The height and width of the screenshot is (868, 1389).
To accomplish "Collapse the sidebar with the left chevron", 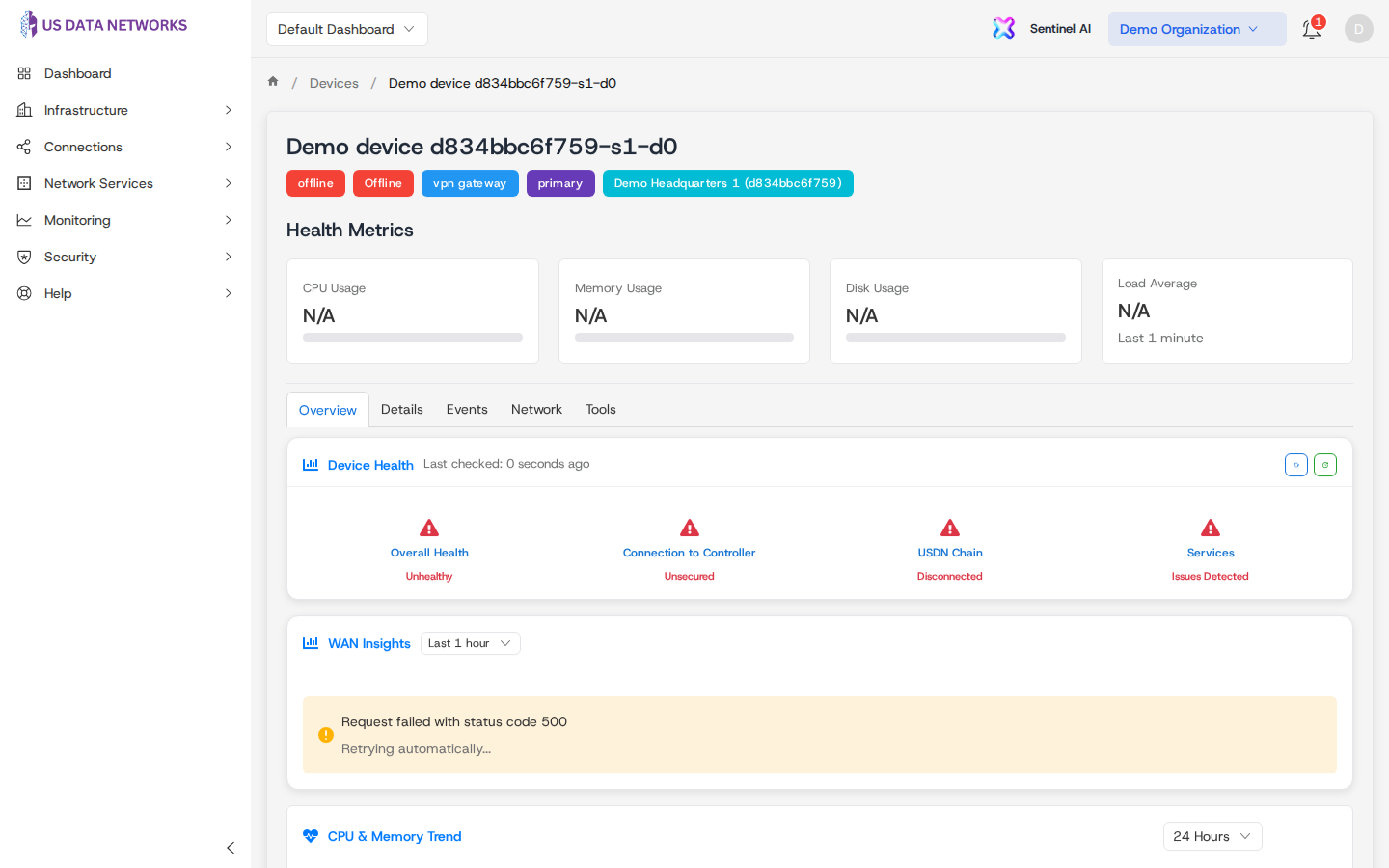I will pos(231,848).
